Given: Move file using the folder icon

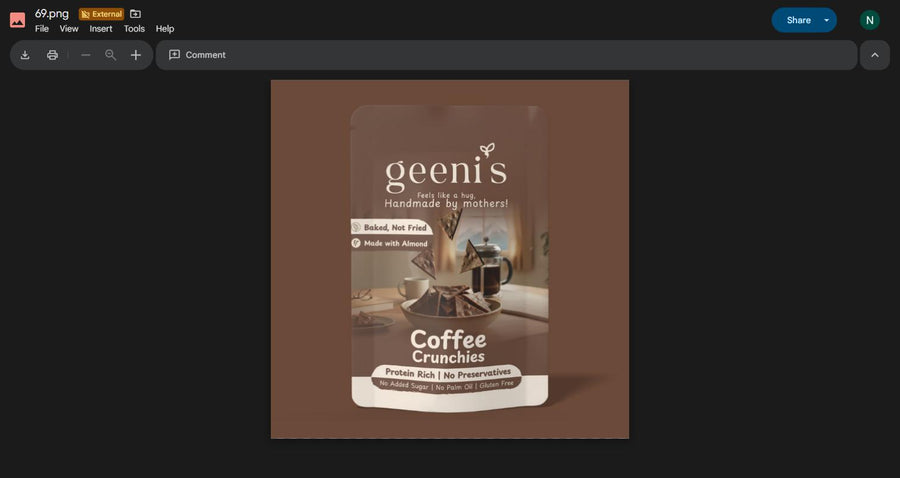Looking at the screenshot, I should tap(135, 14).
